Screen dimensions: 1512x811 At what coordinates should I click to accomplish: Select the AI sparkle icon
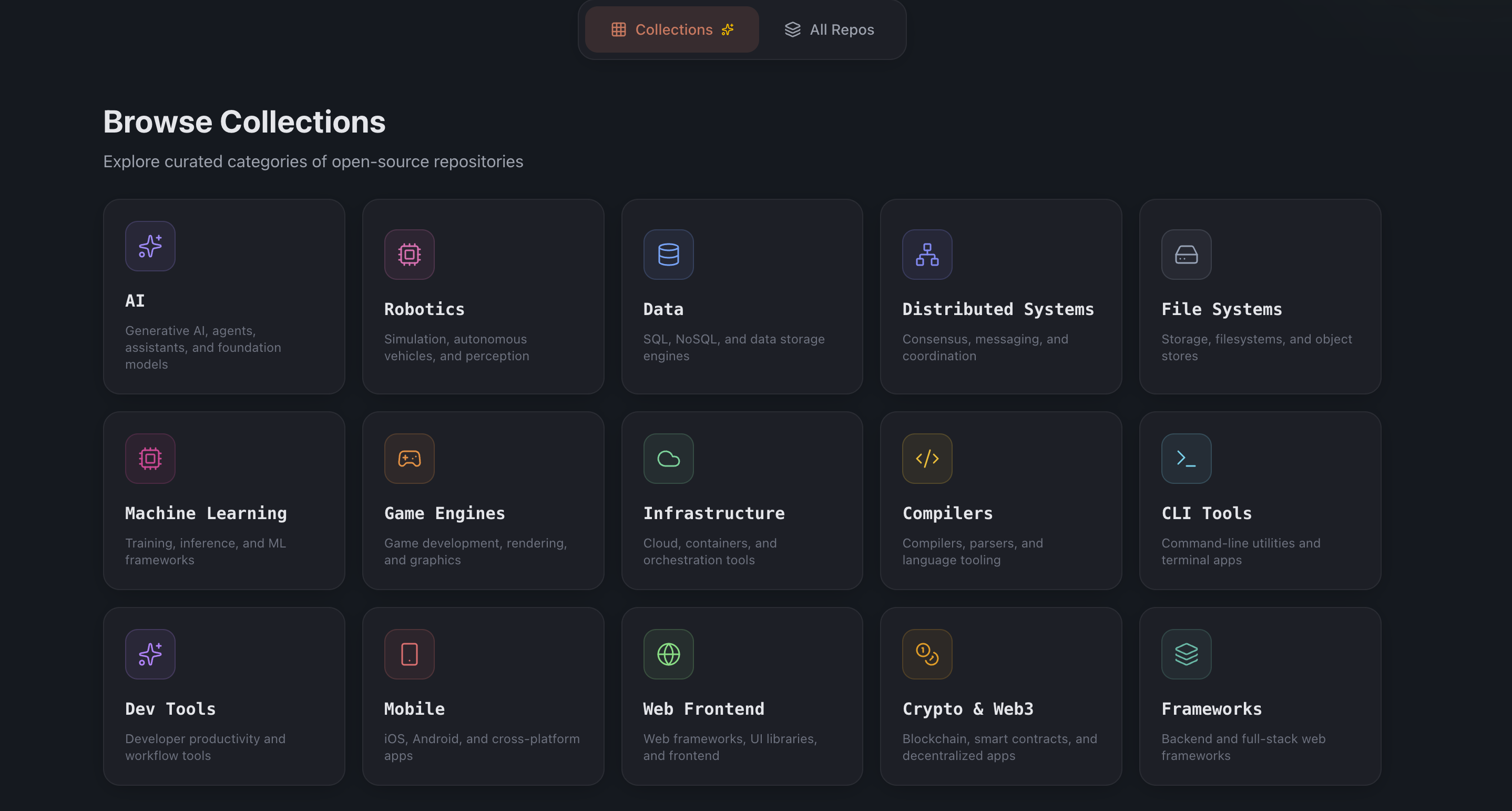[150, 246]
